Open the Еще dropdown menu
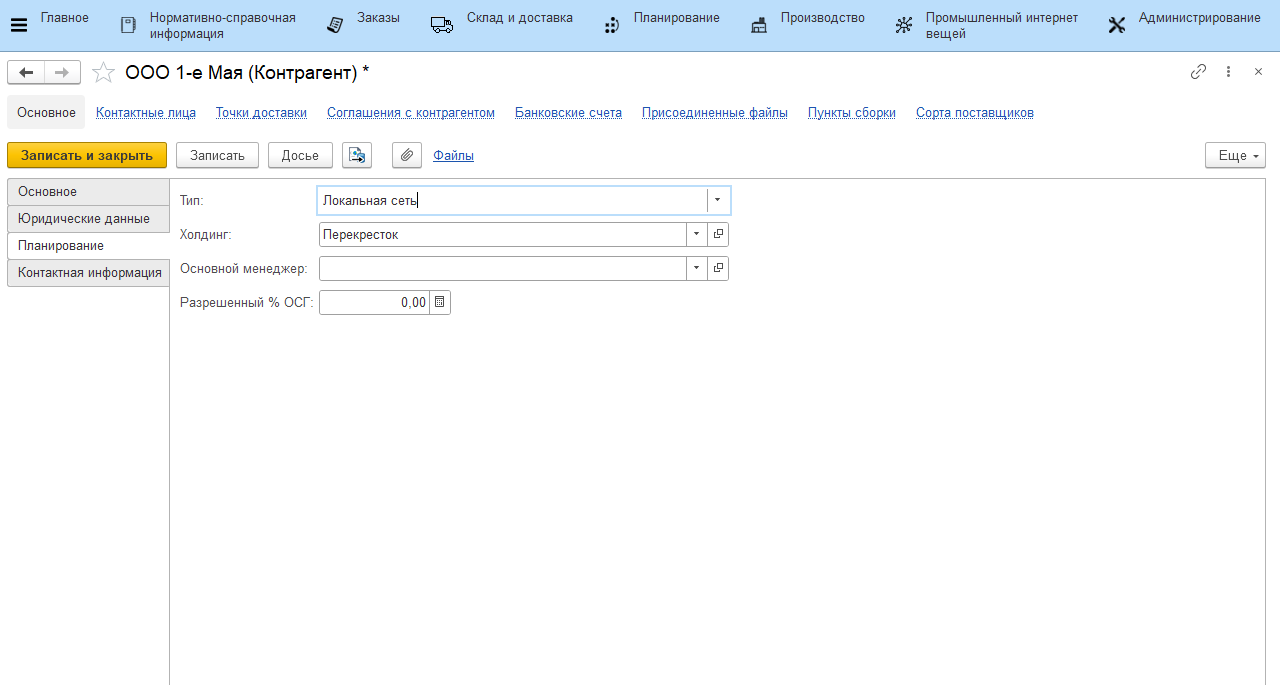 click(1235, 155)
